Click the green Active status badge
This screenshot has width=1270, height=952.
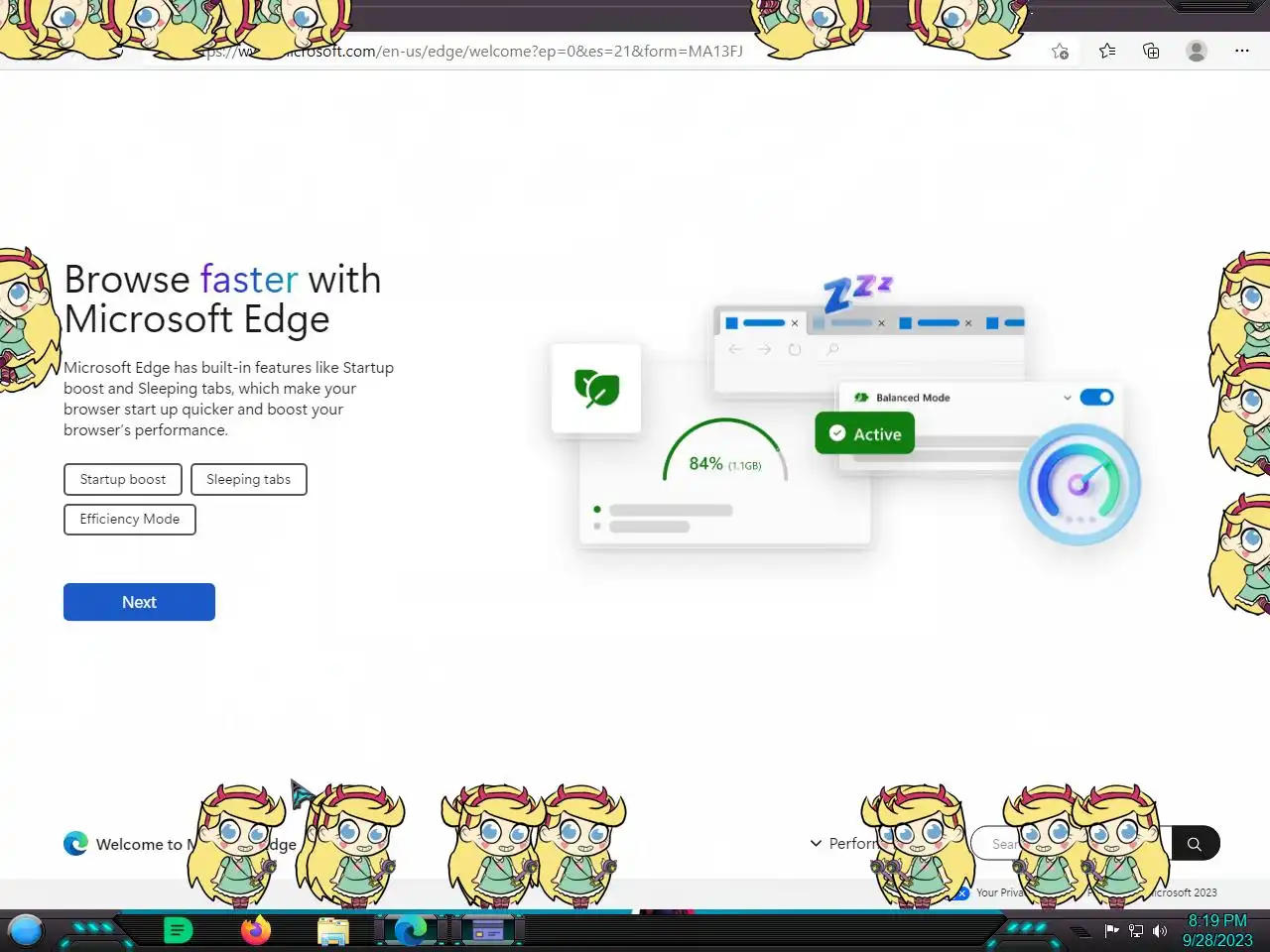865,433
